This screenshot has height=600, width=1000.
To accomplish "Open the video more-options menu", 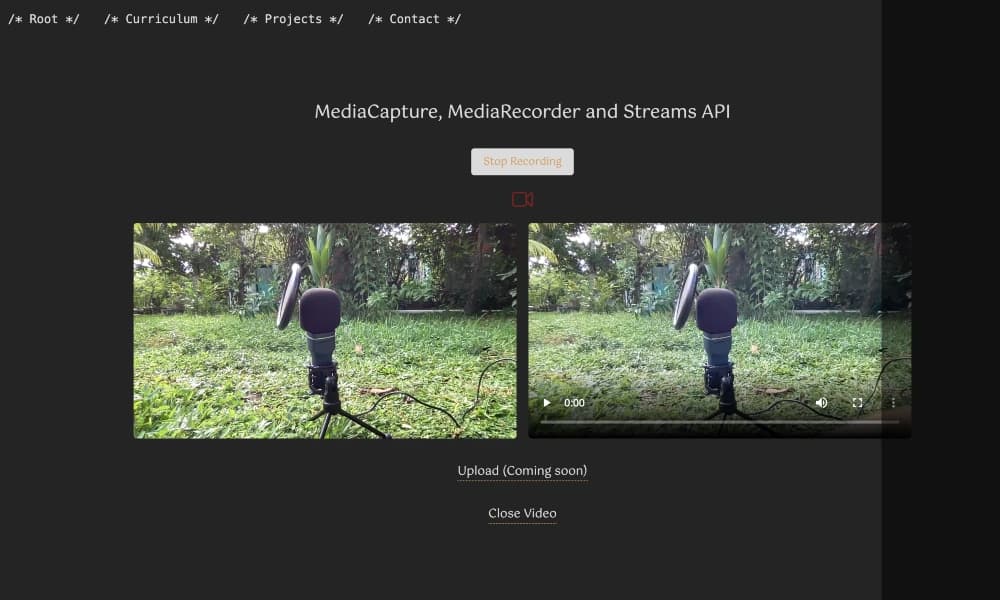I will point(893,402).
